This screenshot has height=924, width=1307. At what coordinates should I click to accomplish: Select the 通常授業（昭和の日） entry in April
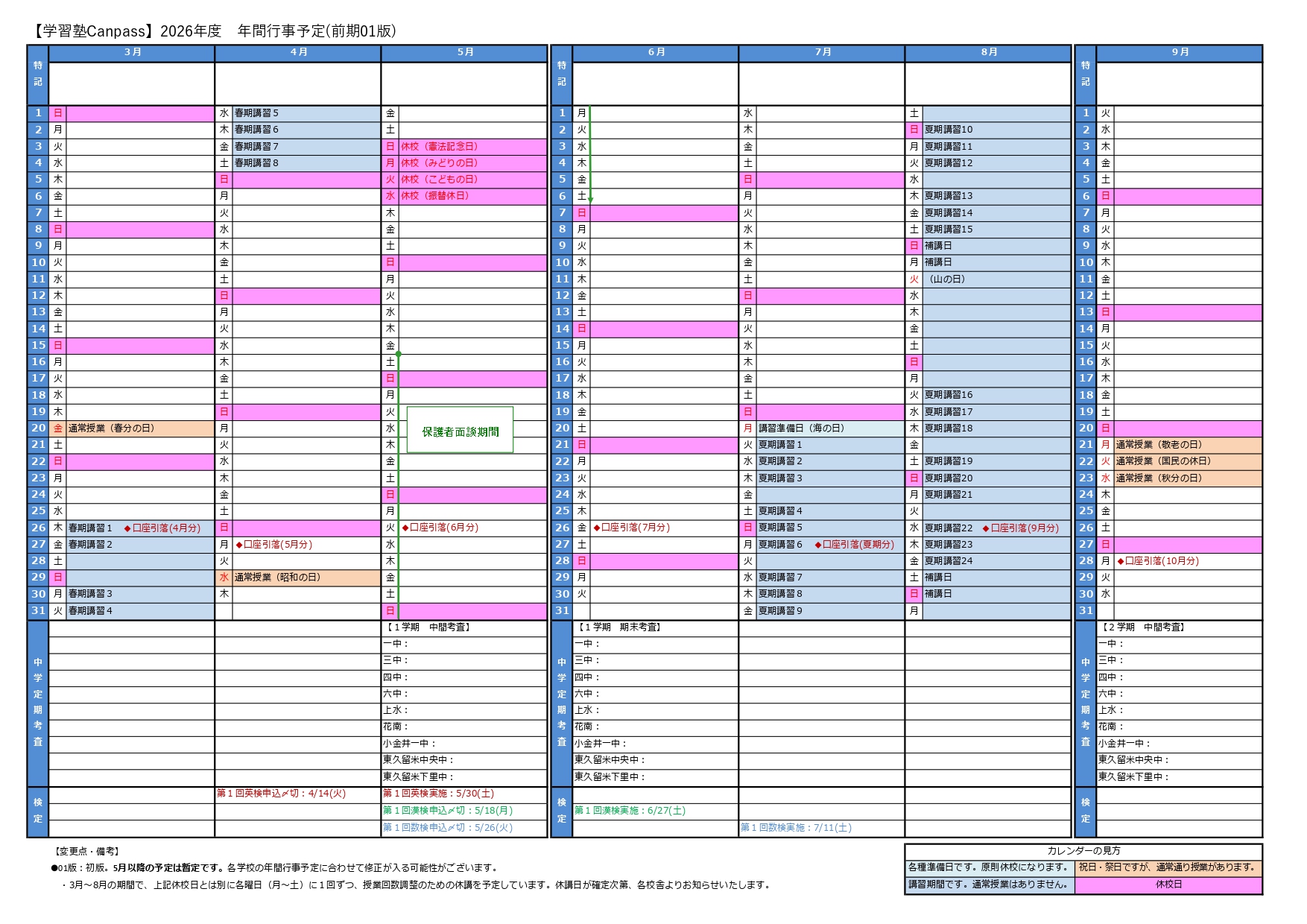point(277,577)
